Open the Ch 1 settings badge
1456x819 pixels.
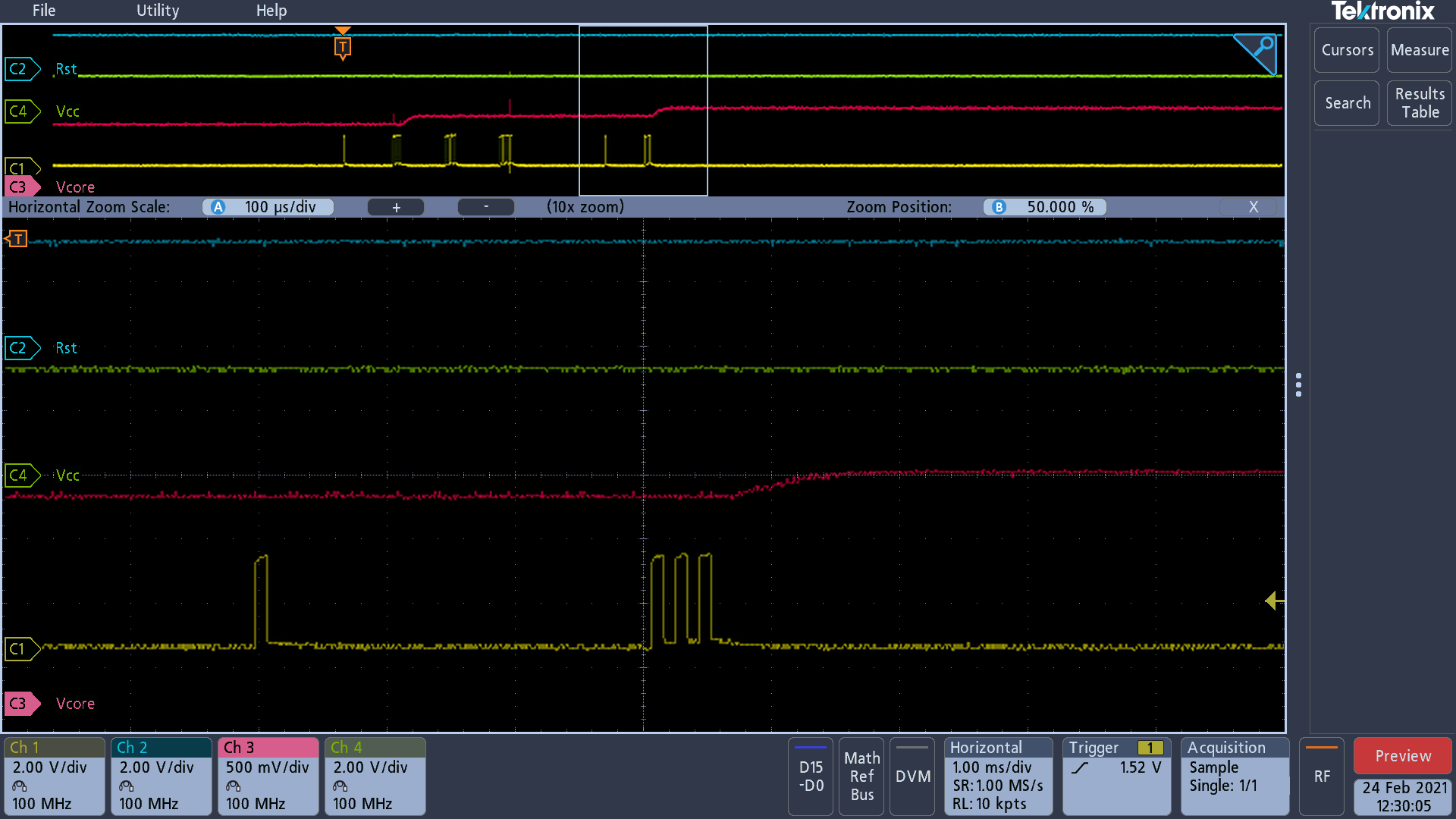click(x=55, y=777)
